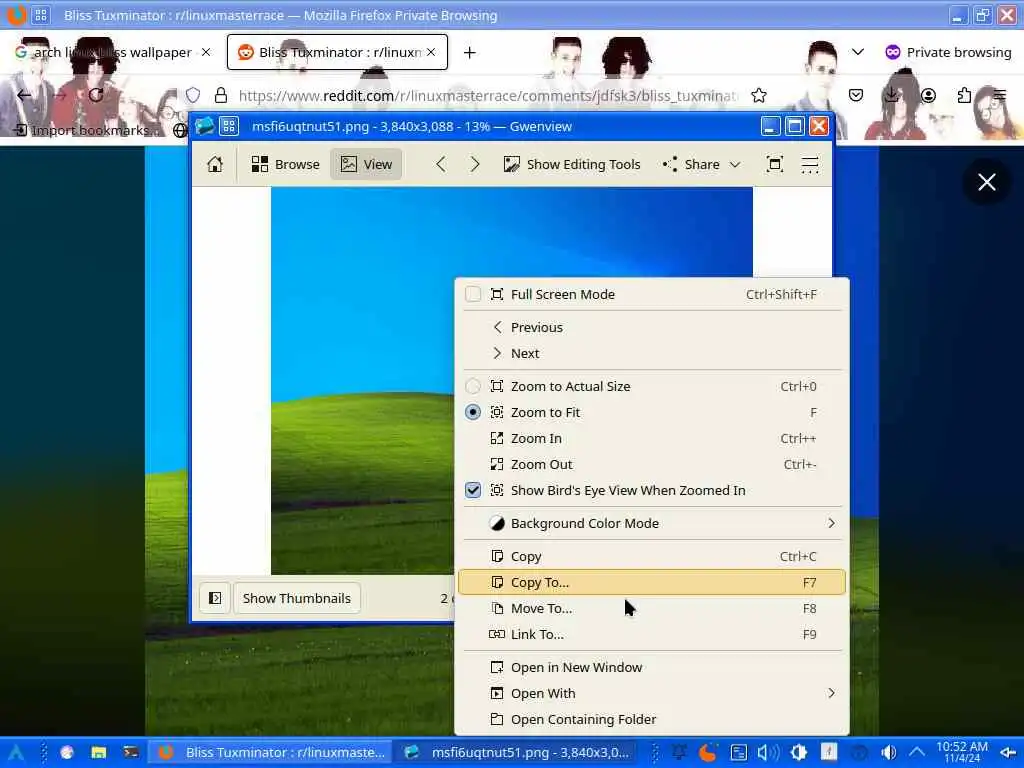This screenshot has width=1024, height=768.
Task: Close the Bliss Tuxminator Firefox tab
Action: tap(431, 52)
